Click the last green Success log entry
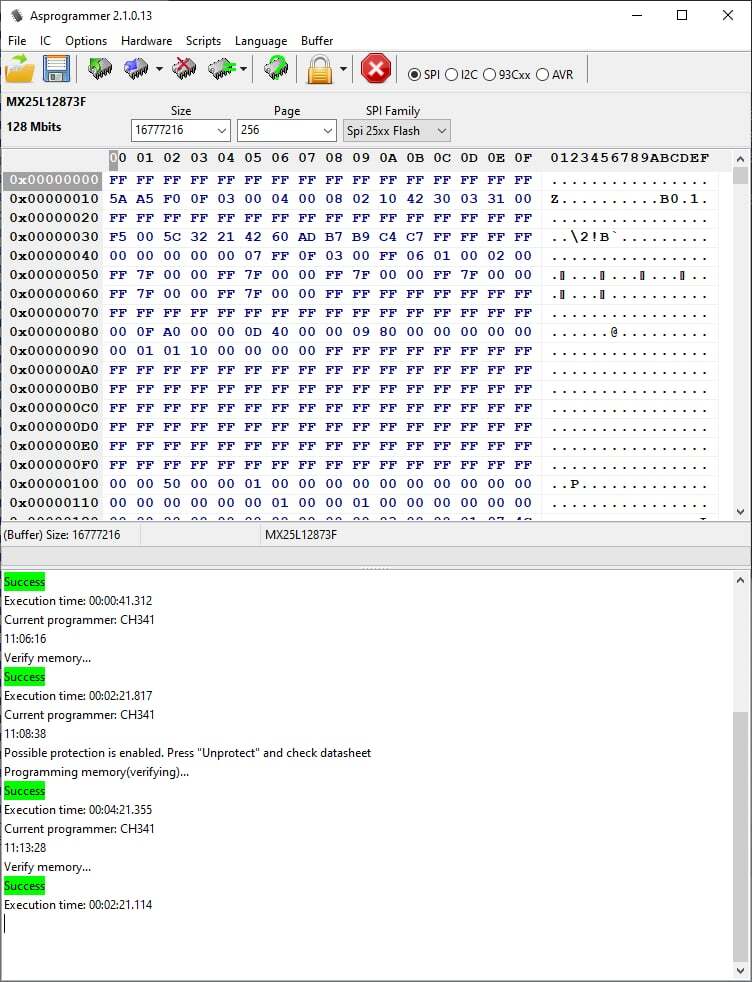Screen dimensions: 752x982 tap(24, 886)
